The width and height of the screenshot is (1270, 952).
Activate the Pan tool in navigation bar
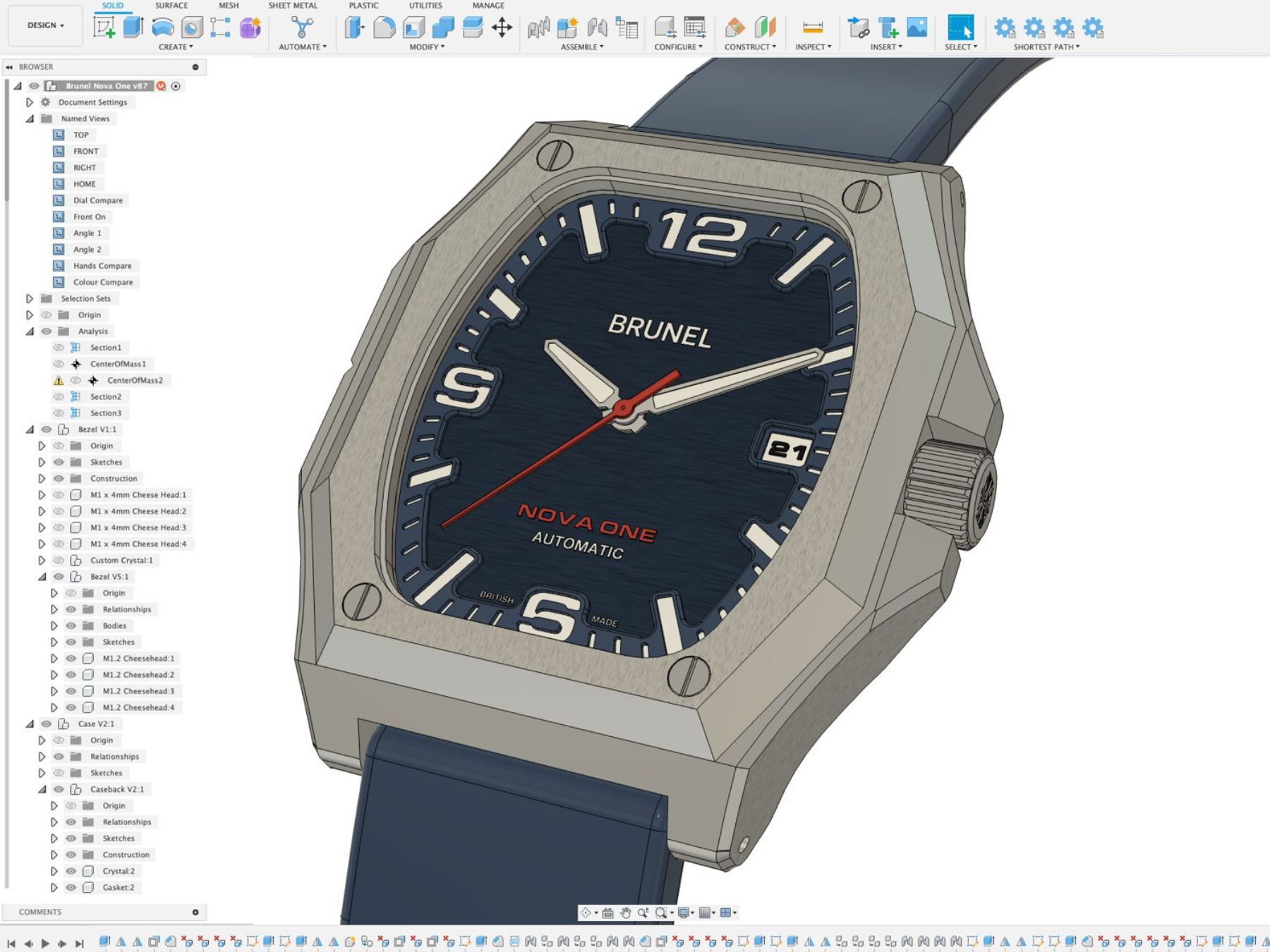pyautogui.click(x=627, y=911)
